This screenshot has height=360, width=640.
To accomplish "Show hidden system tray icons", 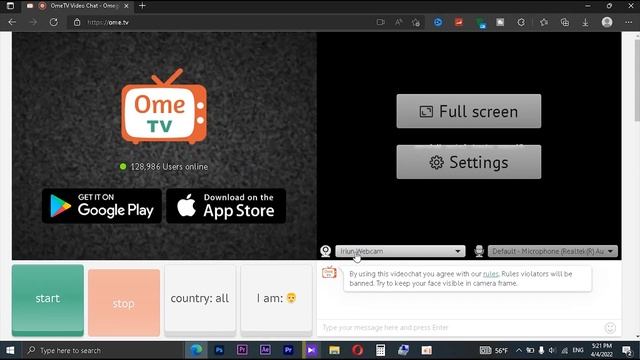I will tap(518, 350).
